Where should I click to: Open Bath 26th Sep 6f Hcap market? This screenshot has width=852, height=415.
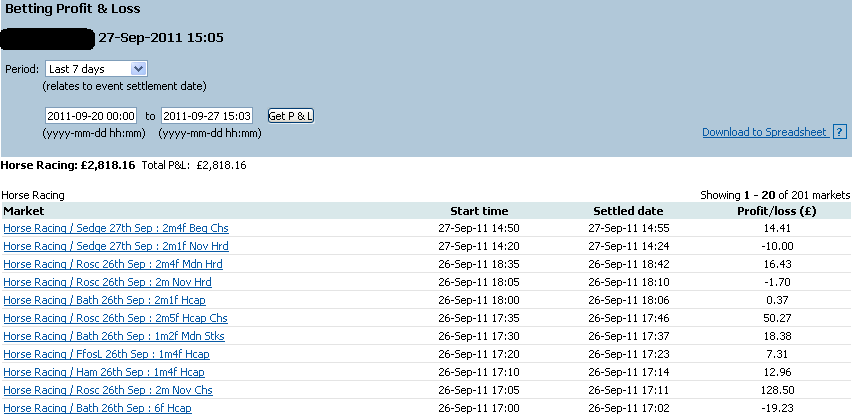[97, 407]
